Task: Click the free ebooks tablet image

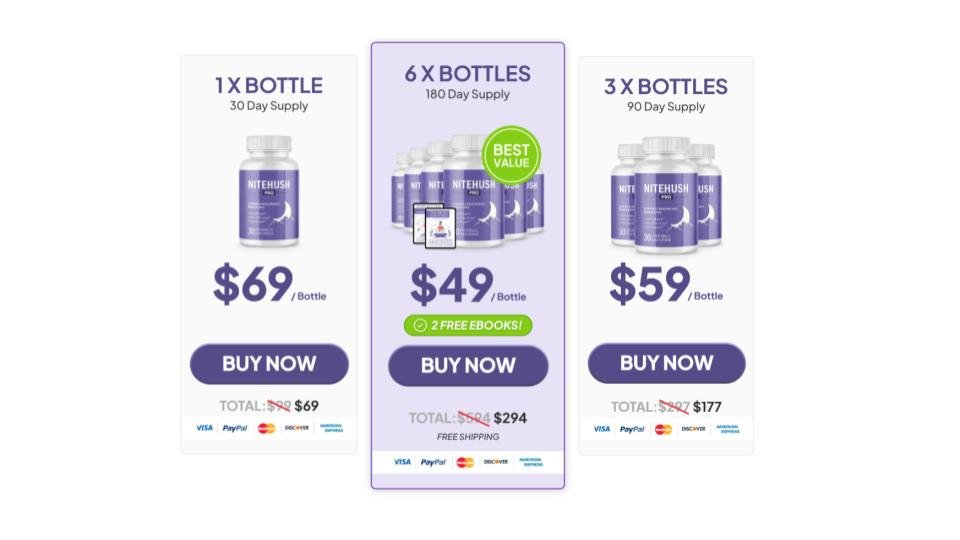Action: click(435, 227)
